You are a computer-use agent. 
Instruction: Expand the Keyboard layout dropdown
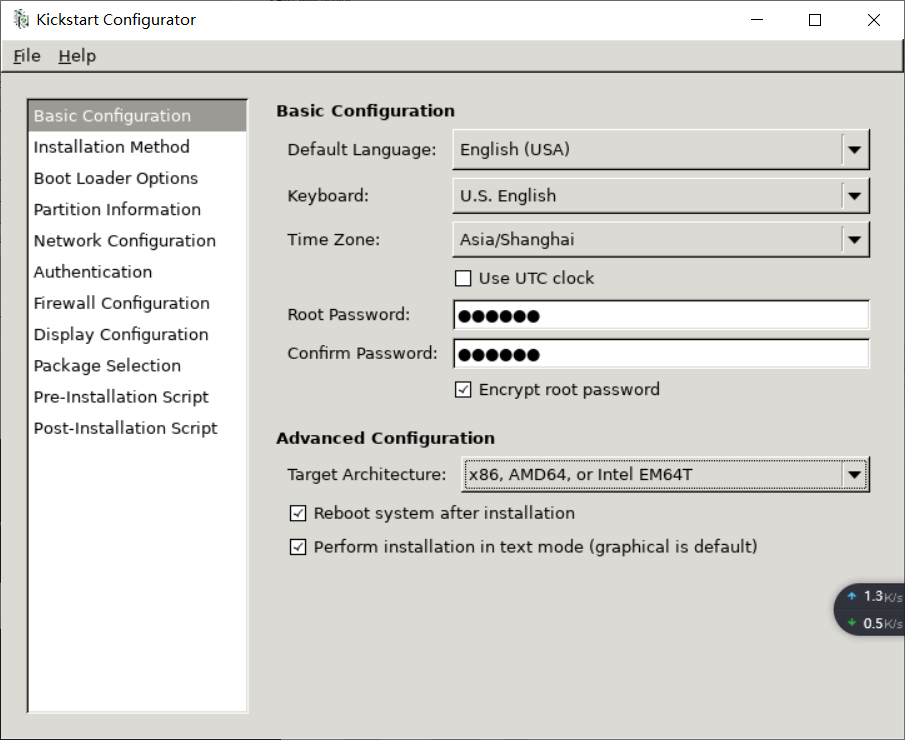point(661,196)
